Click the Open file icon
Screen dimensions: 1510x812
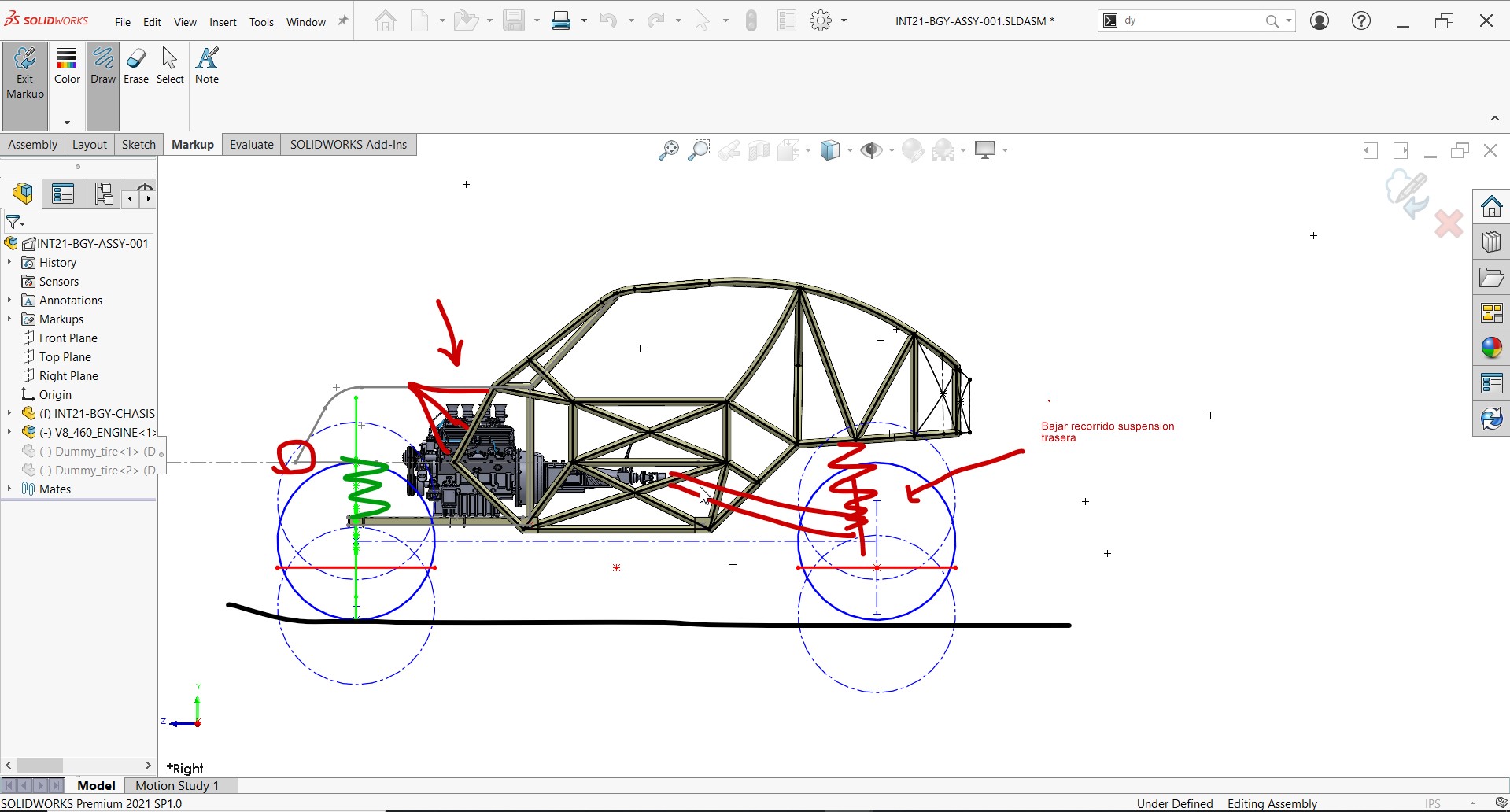click(x=466, y=20)
